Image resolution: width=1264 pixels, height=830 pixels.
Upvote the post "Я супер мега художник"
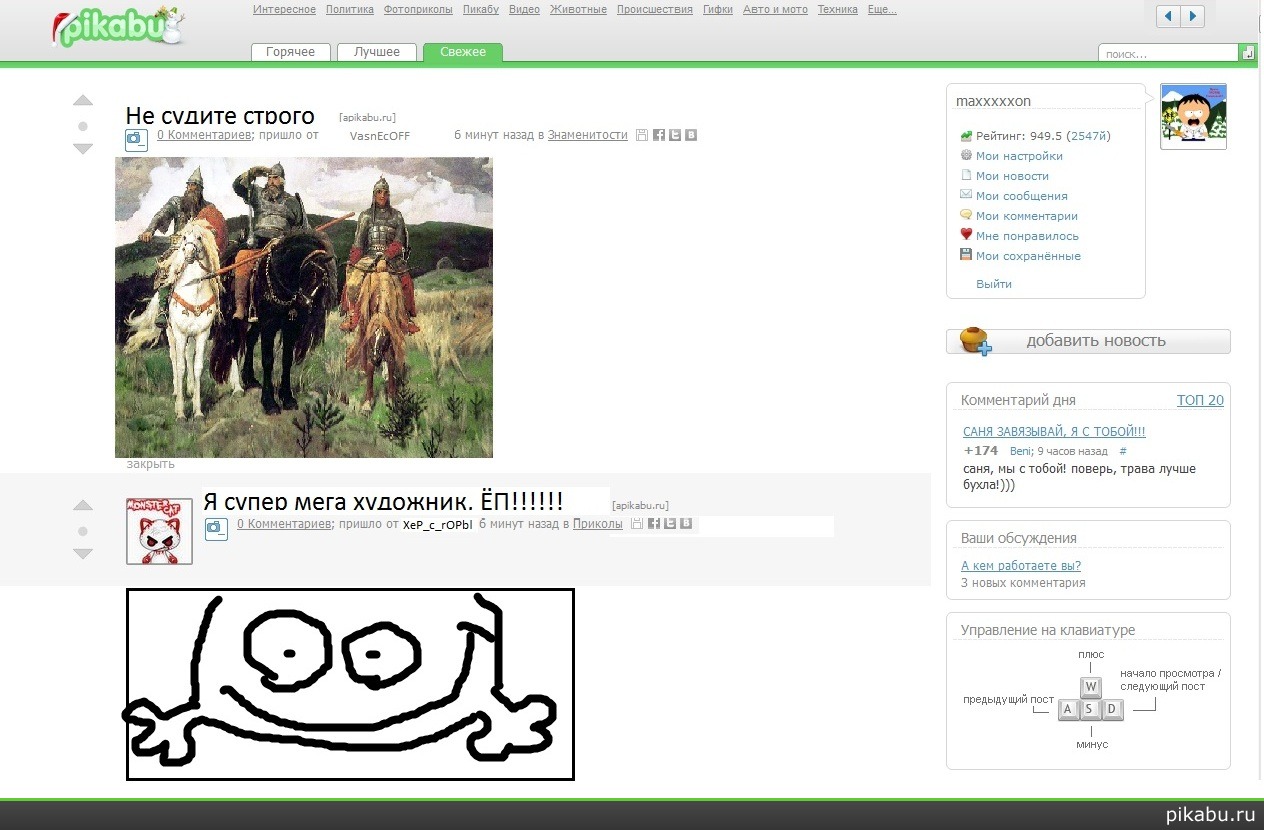83,506
